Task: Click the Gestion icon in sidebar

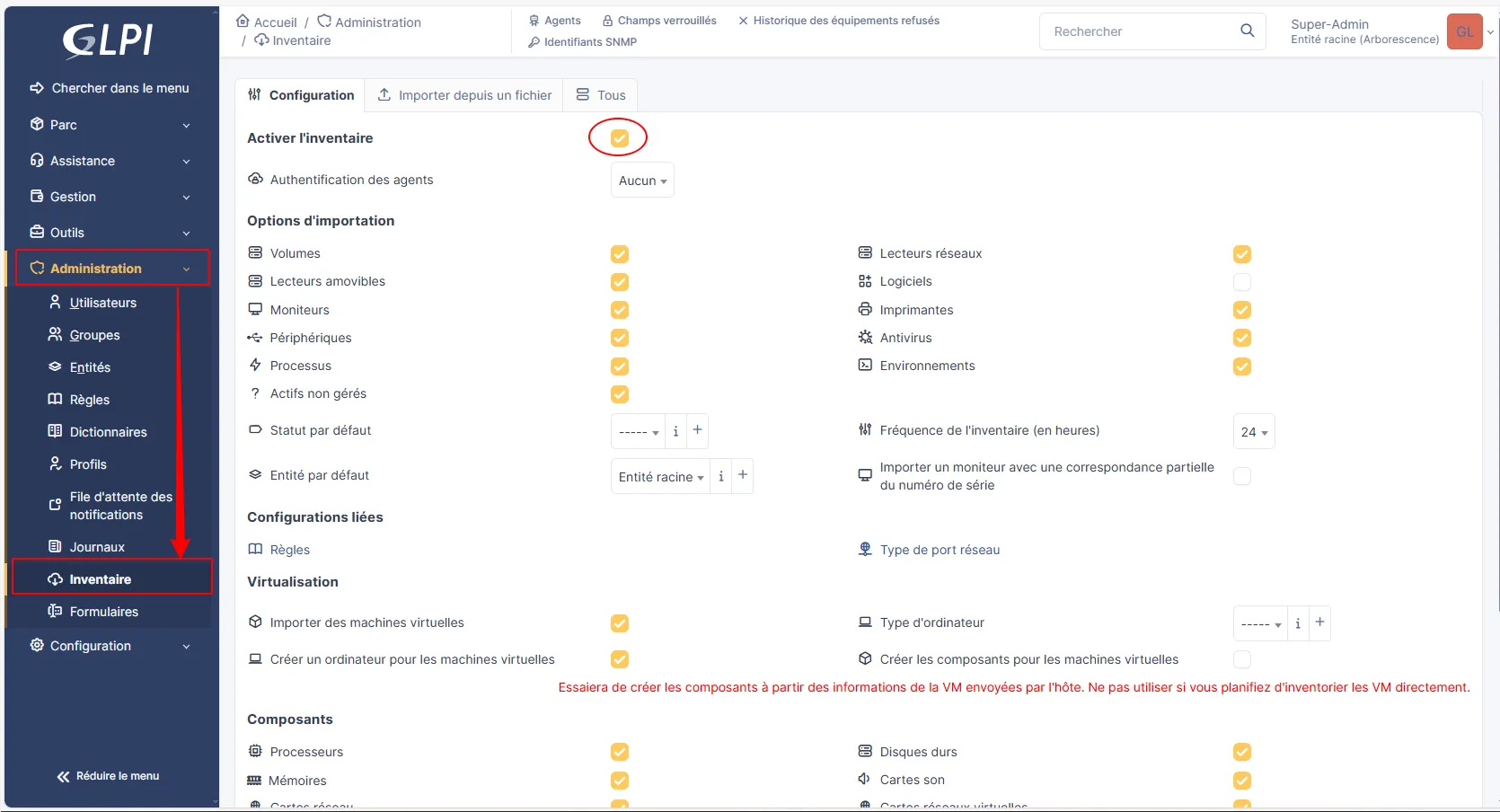Action: (37, 196)
